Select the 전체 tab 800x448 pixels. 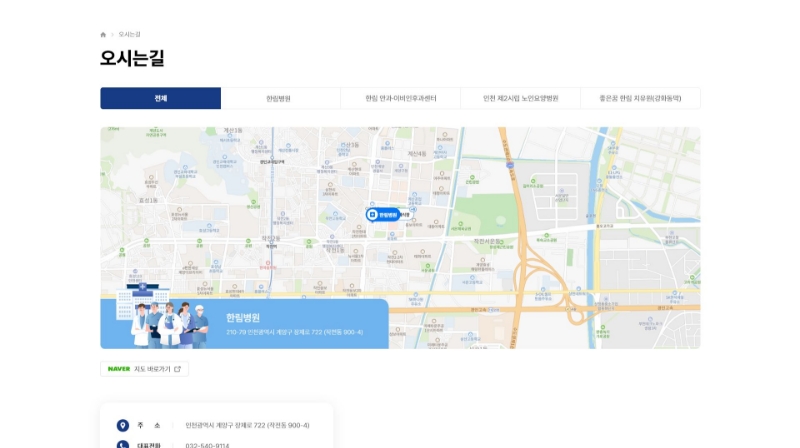(161, 98)
